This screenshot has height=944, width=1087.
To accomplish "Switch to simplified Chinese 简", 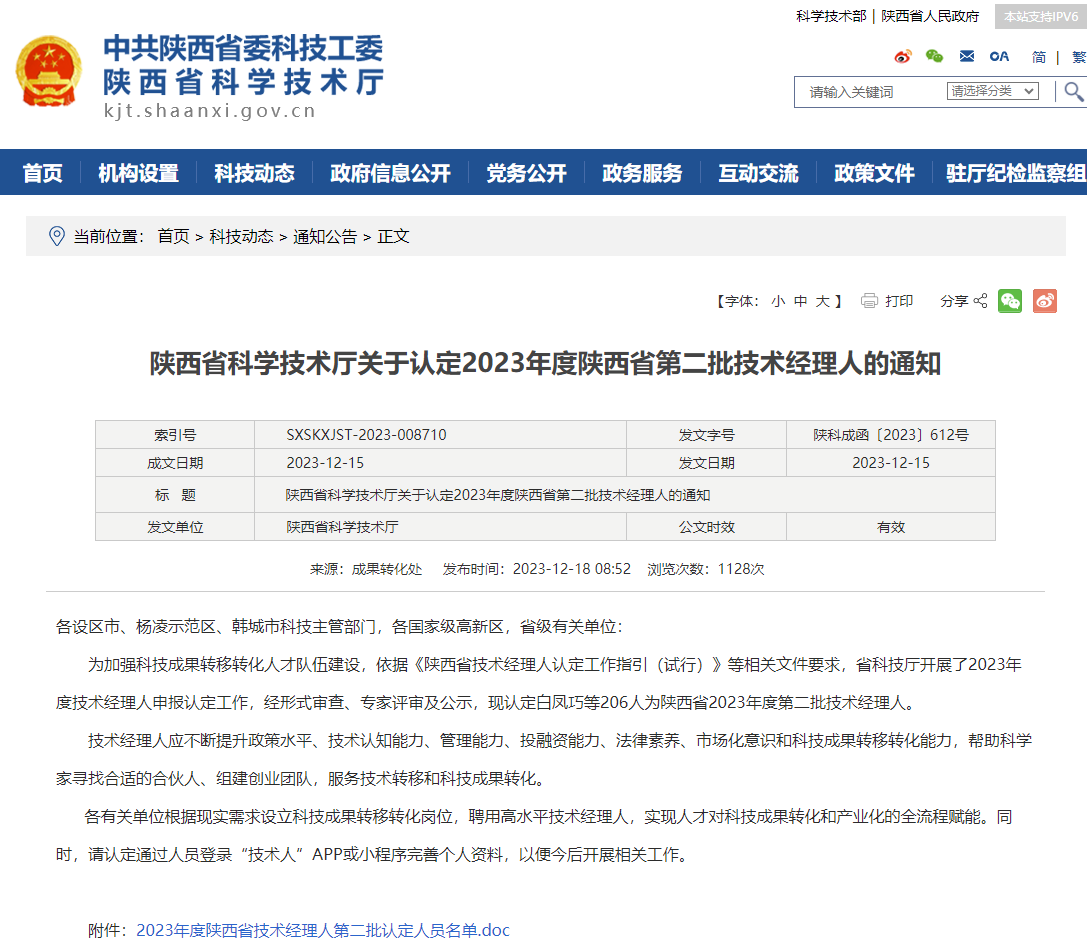I will [1038, 57].
